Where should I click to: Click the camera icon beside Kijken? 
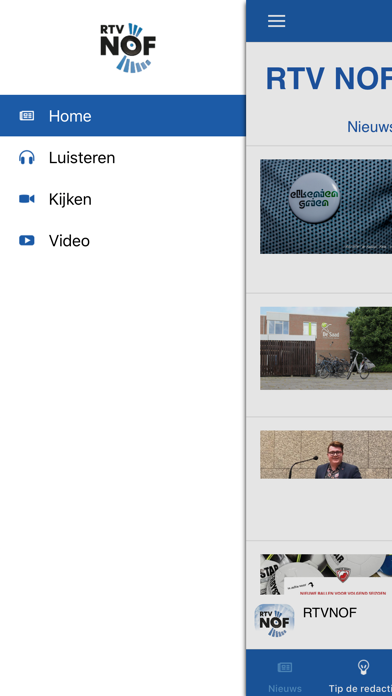[27, 199]
